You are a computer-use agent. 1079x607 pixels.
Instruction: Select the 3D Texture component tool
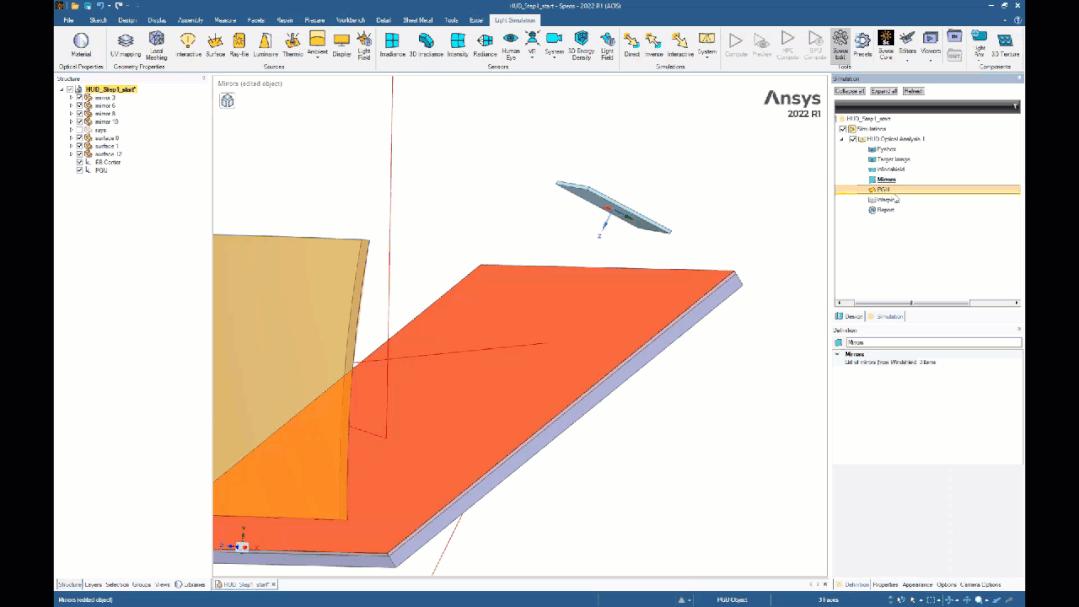point(1006,42)
